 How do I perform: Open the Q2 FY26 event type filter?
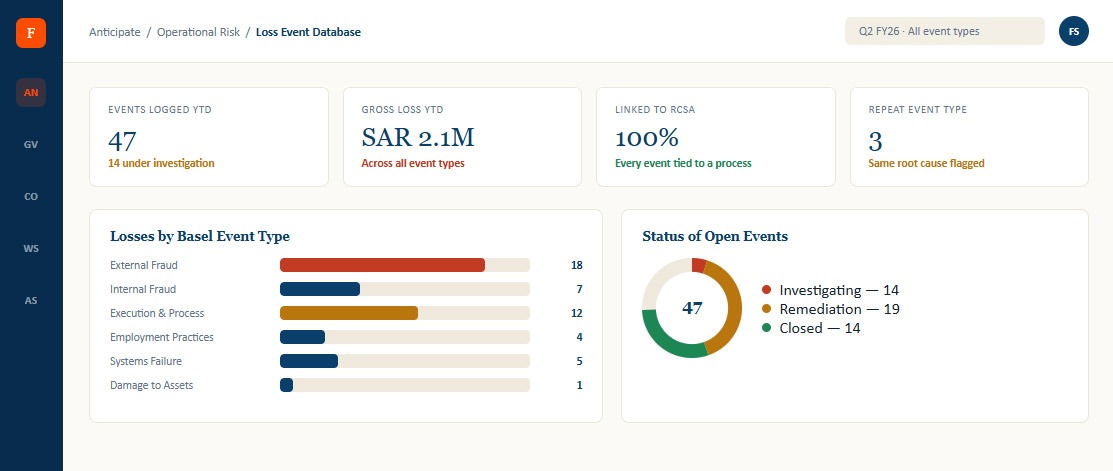pos(944,31)
